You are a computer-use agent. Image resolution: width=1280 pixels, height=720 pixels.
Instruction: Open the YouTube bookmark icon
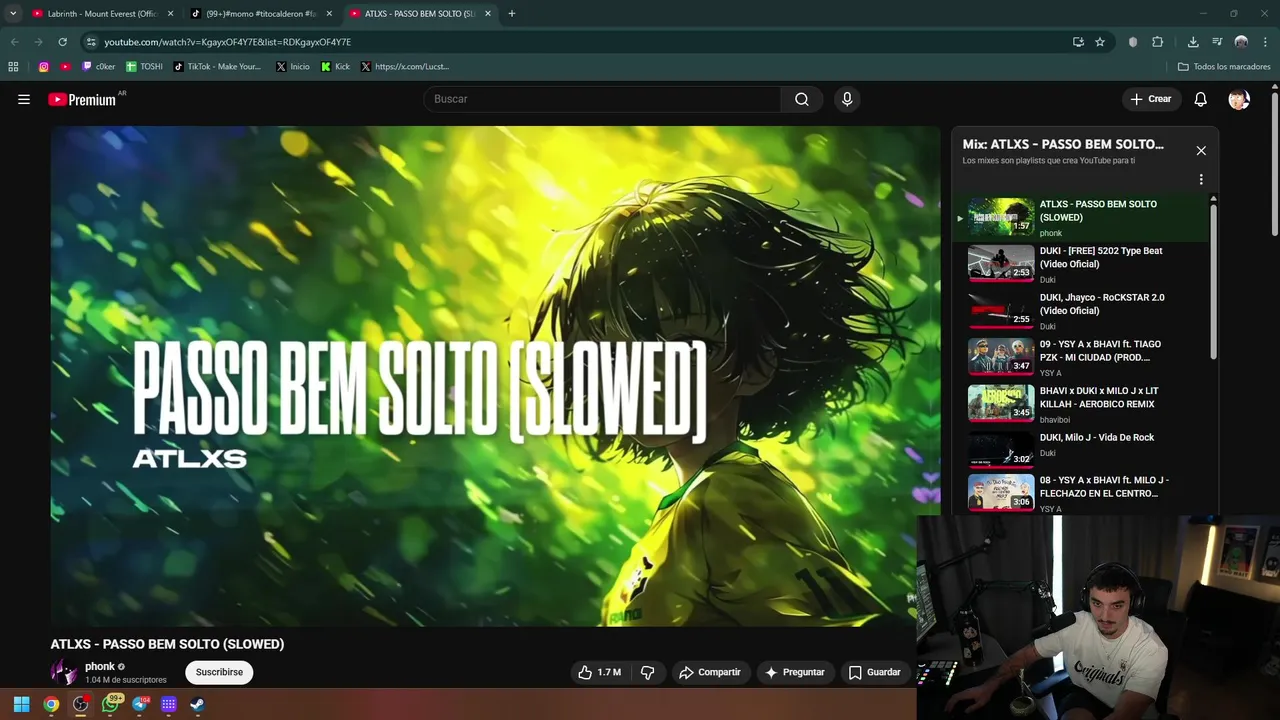(x=66, y=67)
